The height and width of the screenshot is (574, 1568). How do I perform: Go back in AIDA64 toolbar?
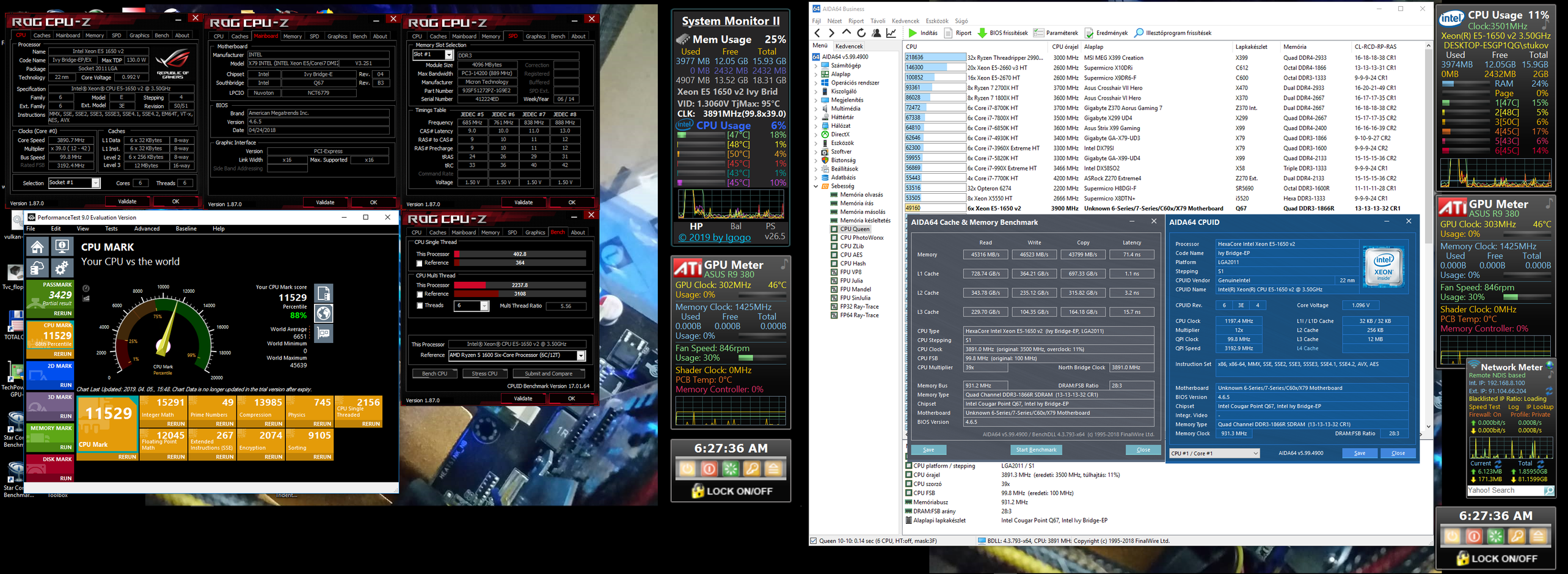click(x=817, y=33)
